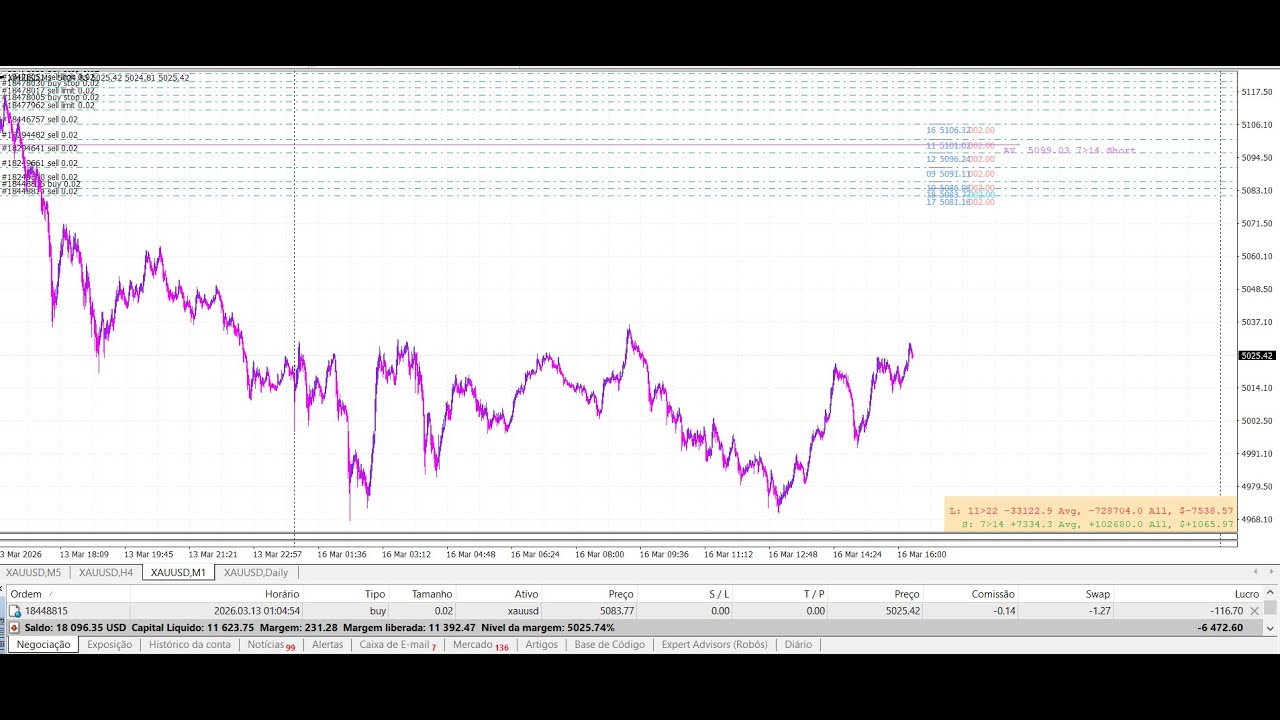Select the XAUUSD,M1 chart tab
The height and width of the screenshot is (720, 1280).
(178, 573)
